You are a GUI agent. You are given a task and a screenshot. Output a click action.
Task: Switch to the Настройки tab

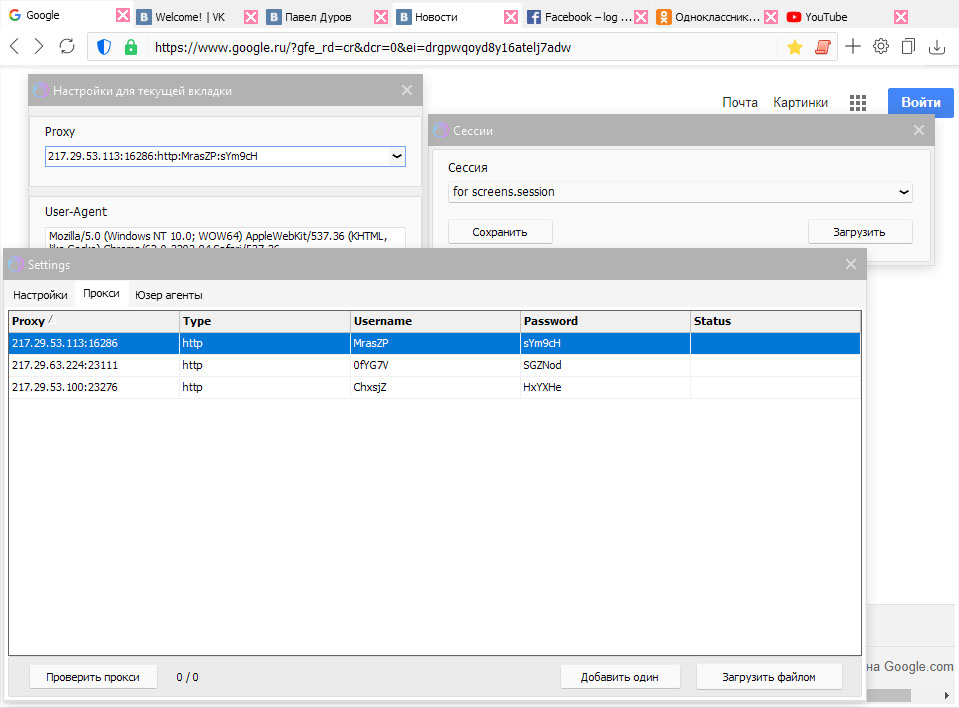[40, 295]
